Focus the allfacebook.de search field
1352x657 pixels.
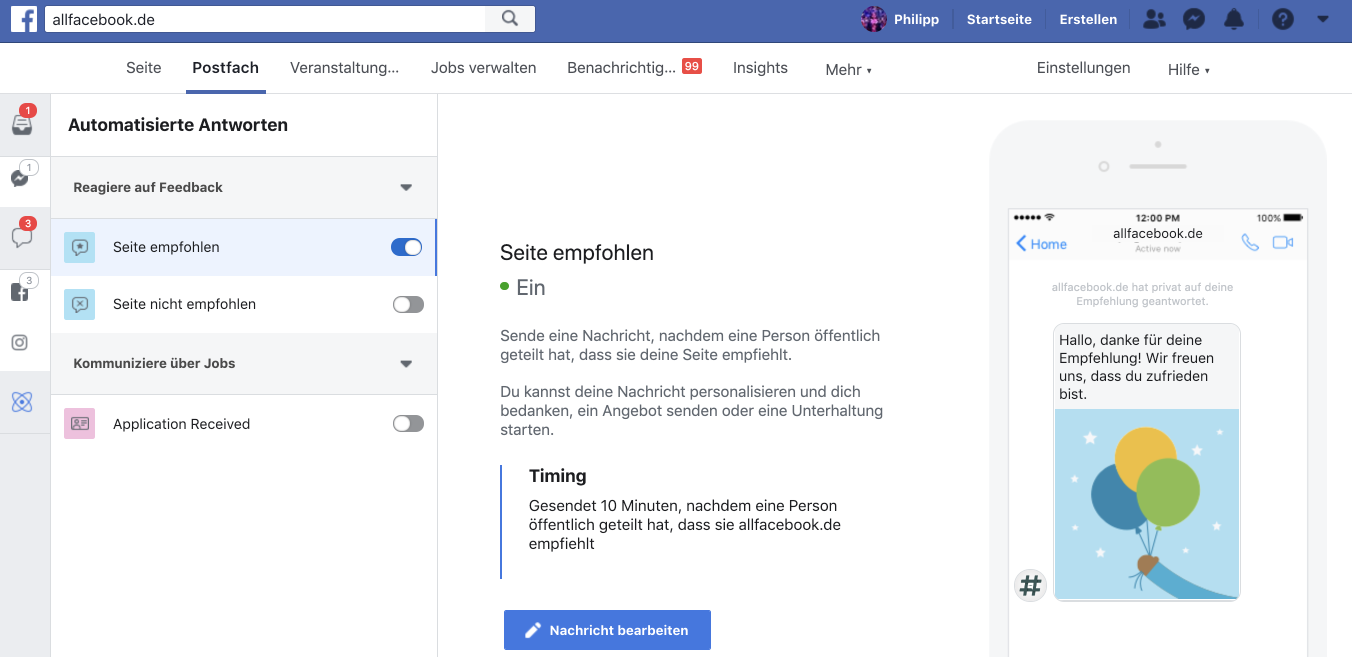click(x=265, y=19)
